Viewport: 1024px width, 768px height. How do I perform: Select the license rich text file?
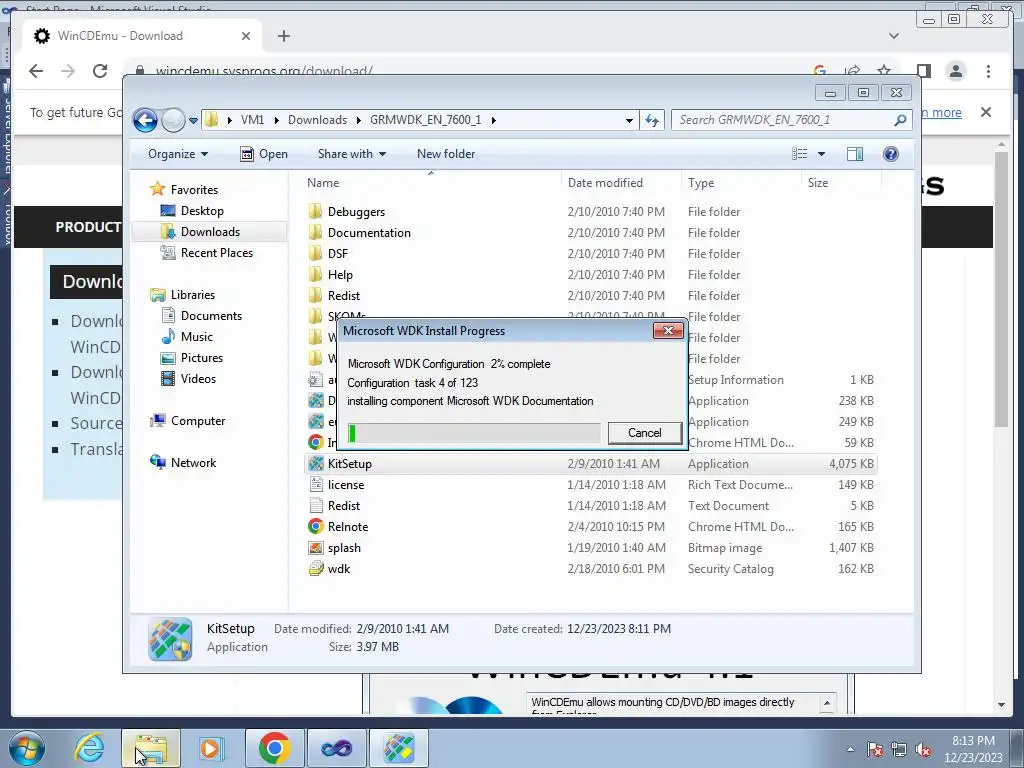[345, 485]
